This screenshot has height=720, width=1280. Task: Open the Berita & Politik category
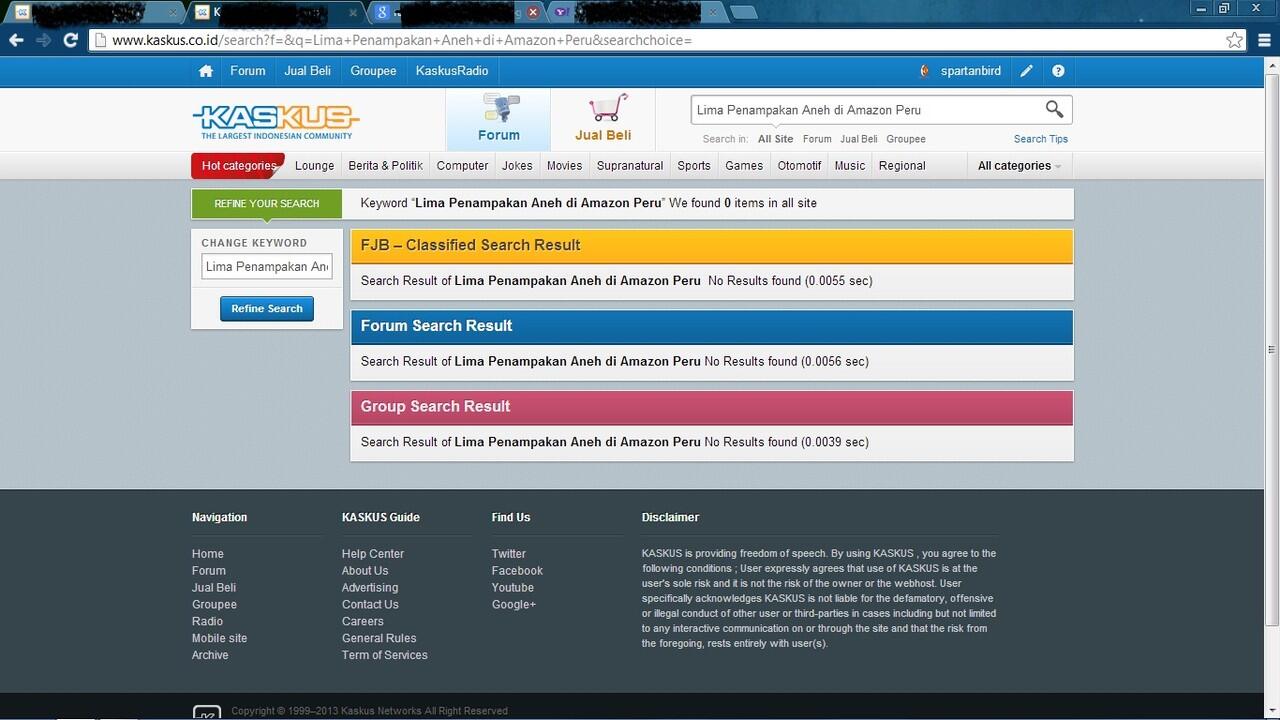pos(386,166)
